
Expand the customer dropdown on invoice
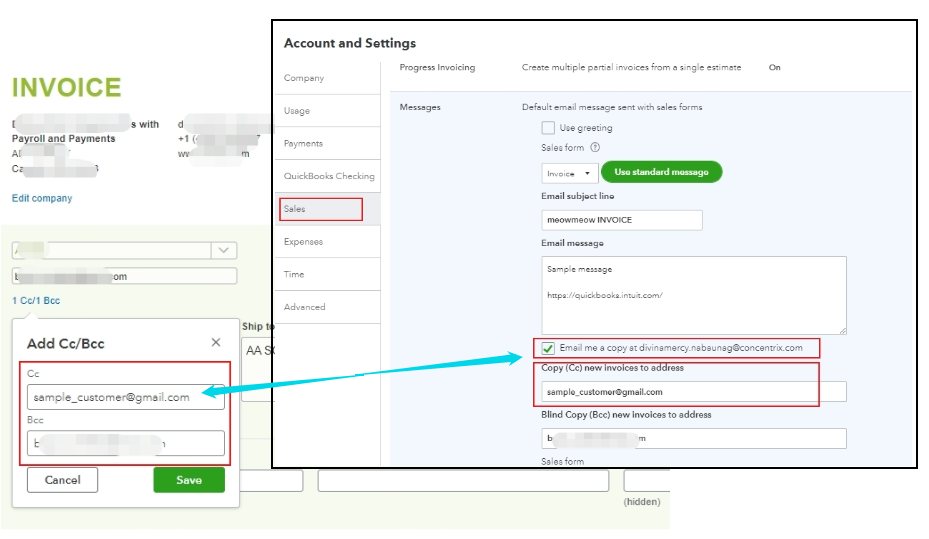coord(223,251)
